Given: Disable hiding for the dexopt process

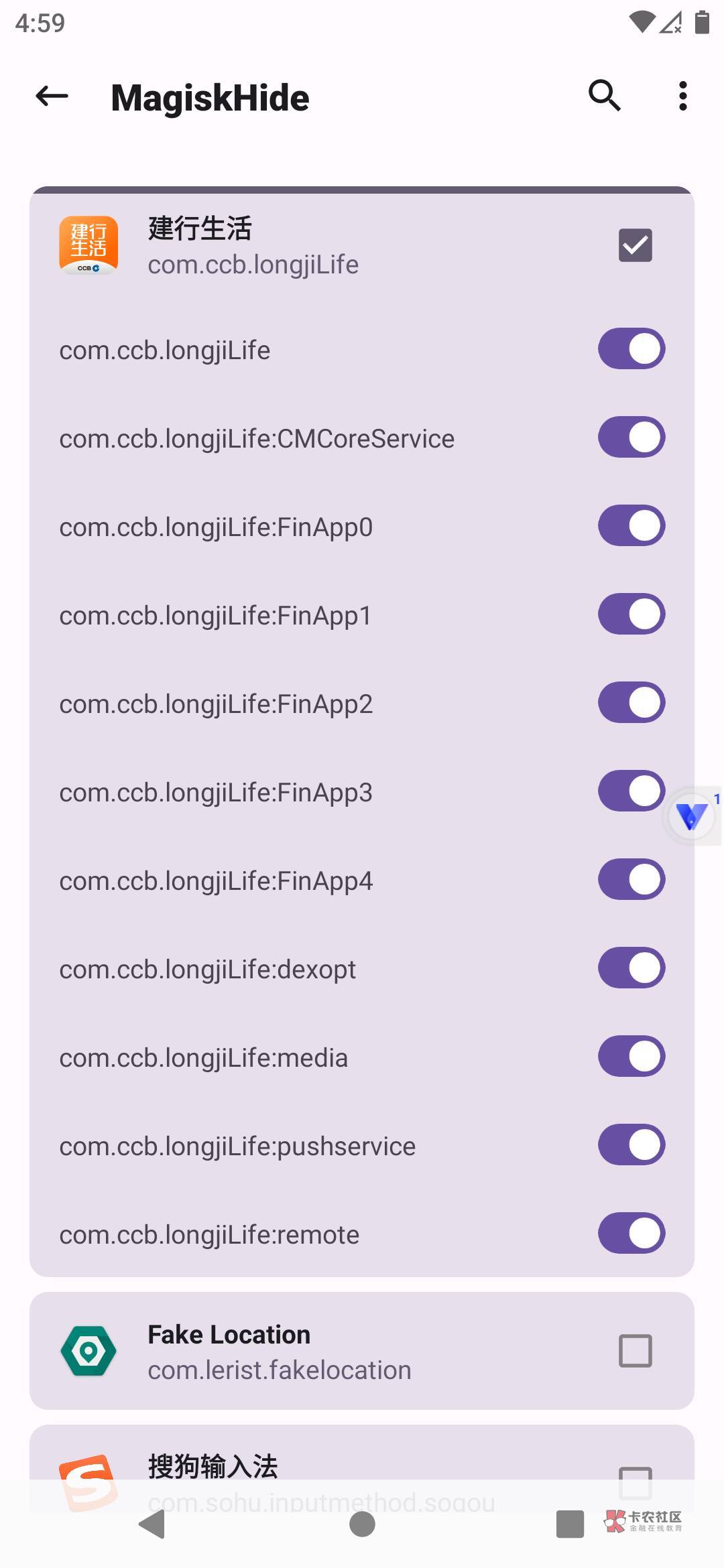Looking at the screenshot, I should click(631, 968).
